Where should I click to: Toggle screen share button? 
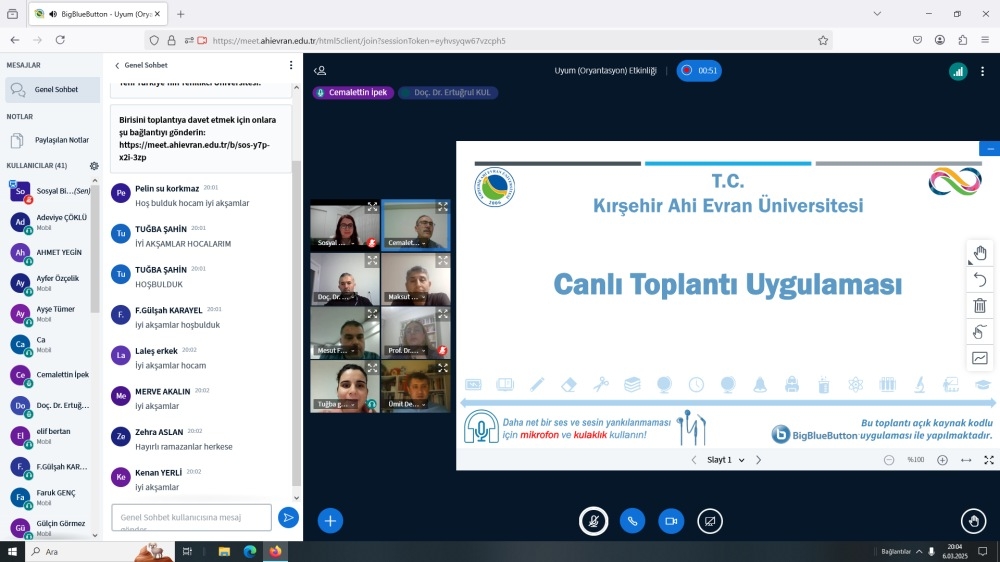coord(710,521)
